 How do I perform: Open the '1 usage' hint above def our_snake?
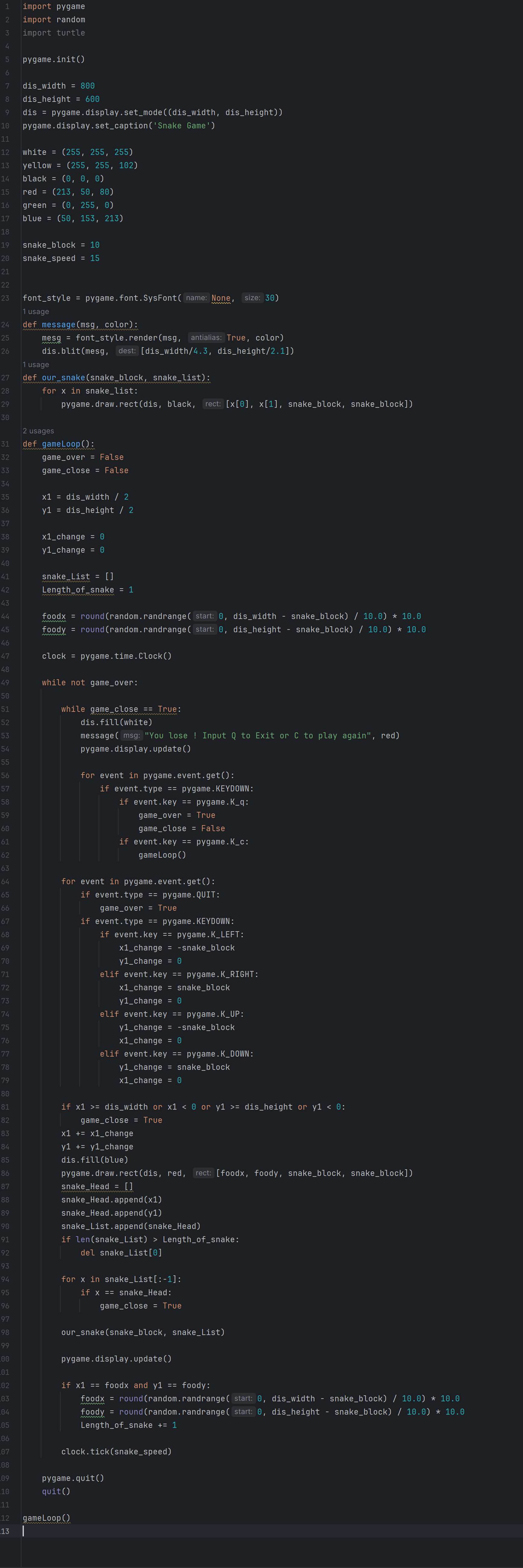point(36,365)
